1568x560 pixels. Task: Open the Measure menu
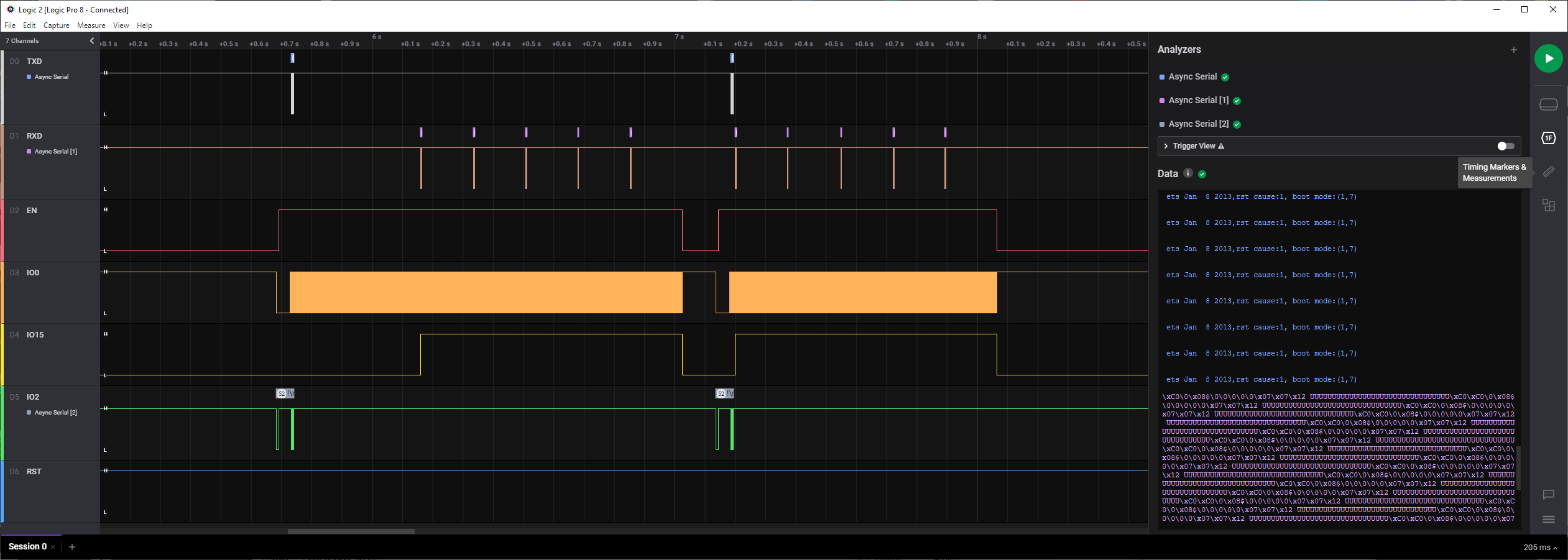tap(91, 25)
